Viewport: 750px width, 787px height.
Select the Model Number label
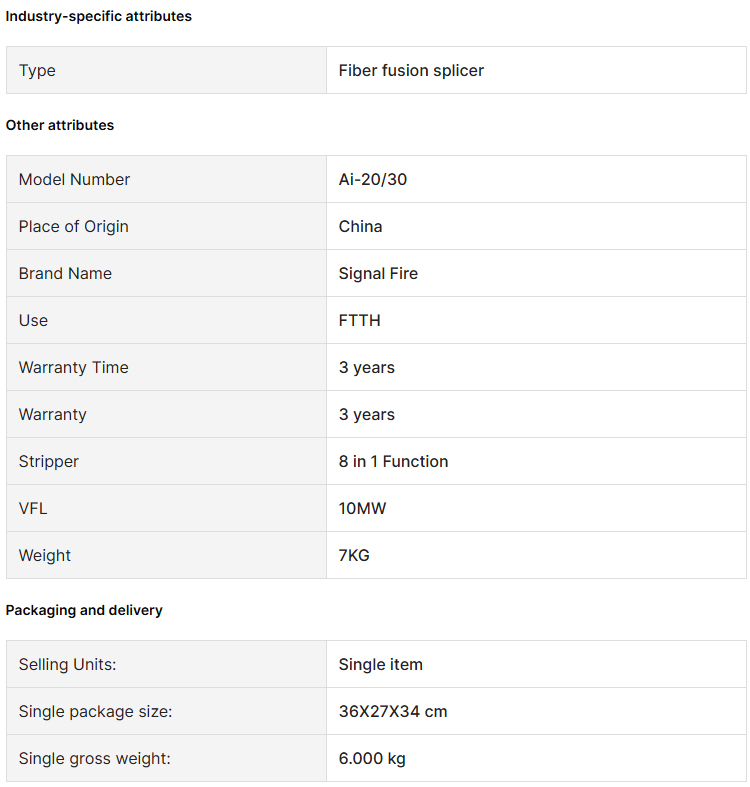click(74, 179)
